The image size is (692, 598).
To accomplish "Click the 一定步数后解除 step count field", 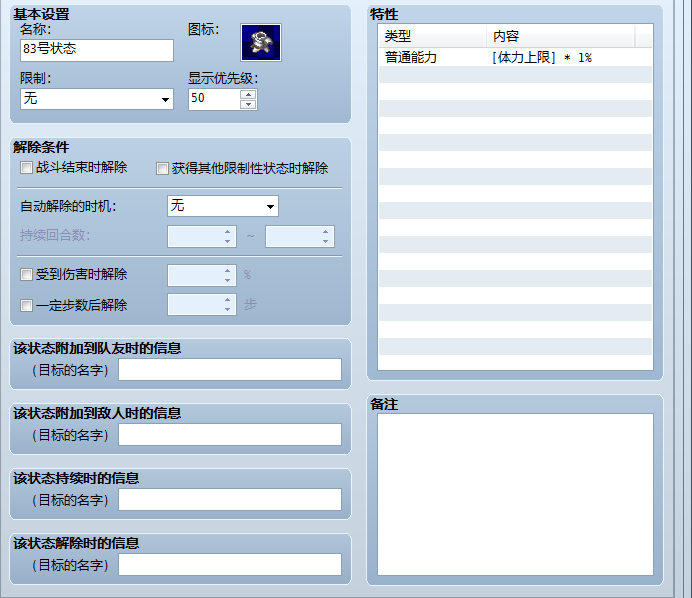I will [202, 305].
